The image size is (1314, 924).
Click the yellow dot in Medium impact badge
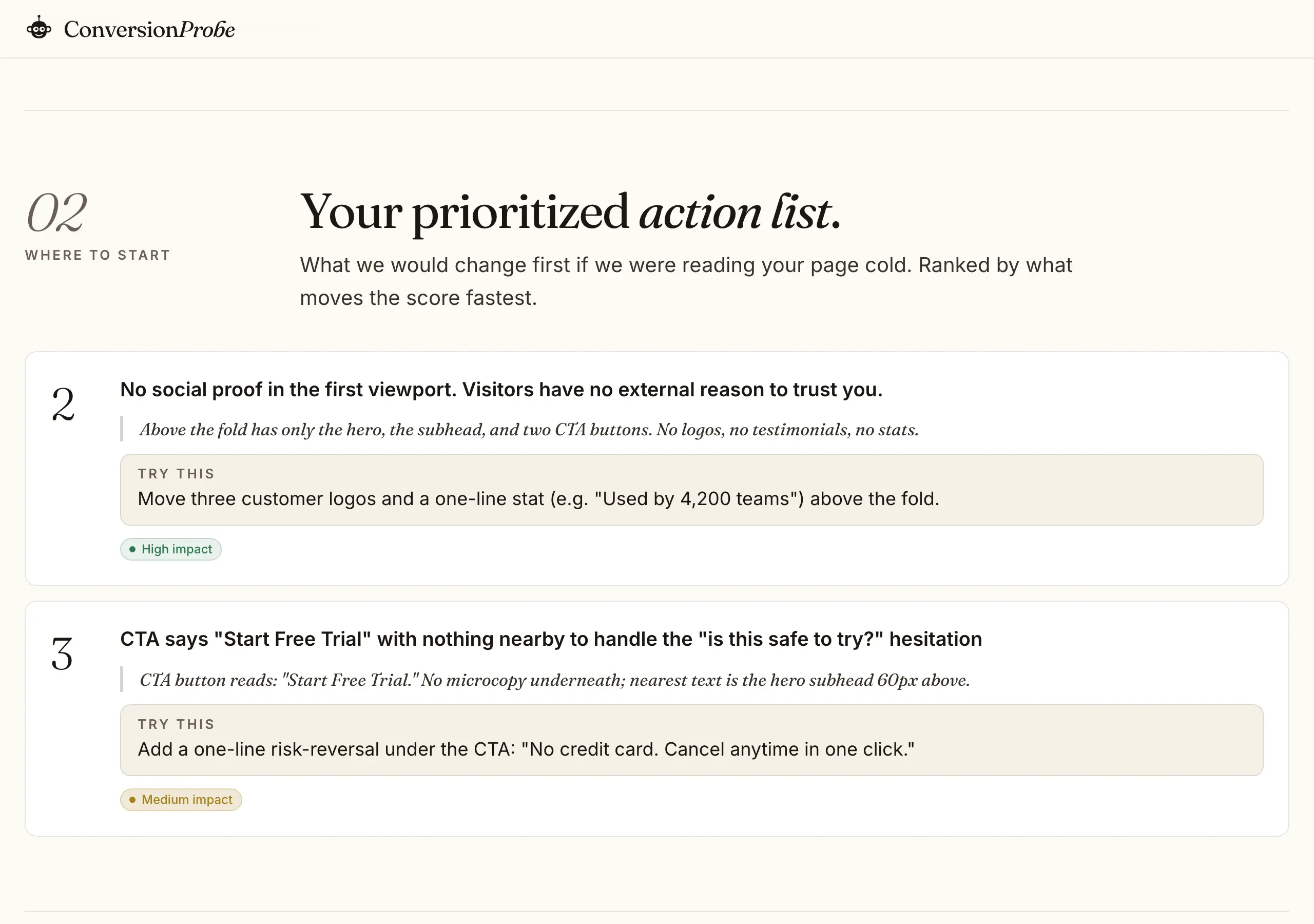tap(132, 799)
